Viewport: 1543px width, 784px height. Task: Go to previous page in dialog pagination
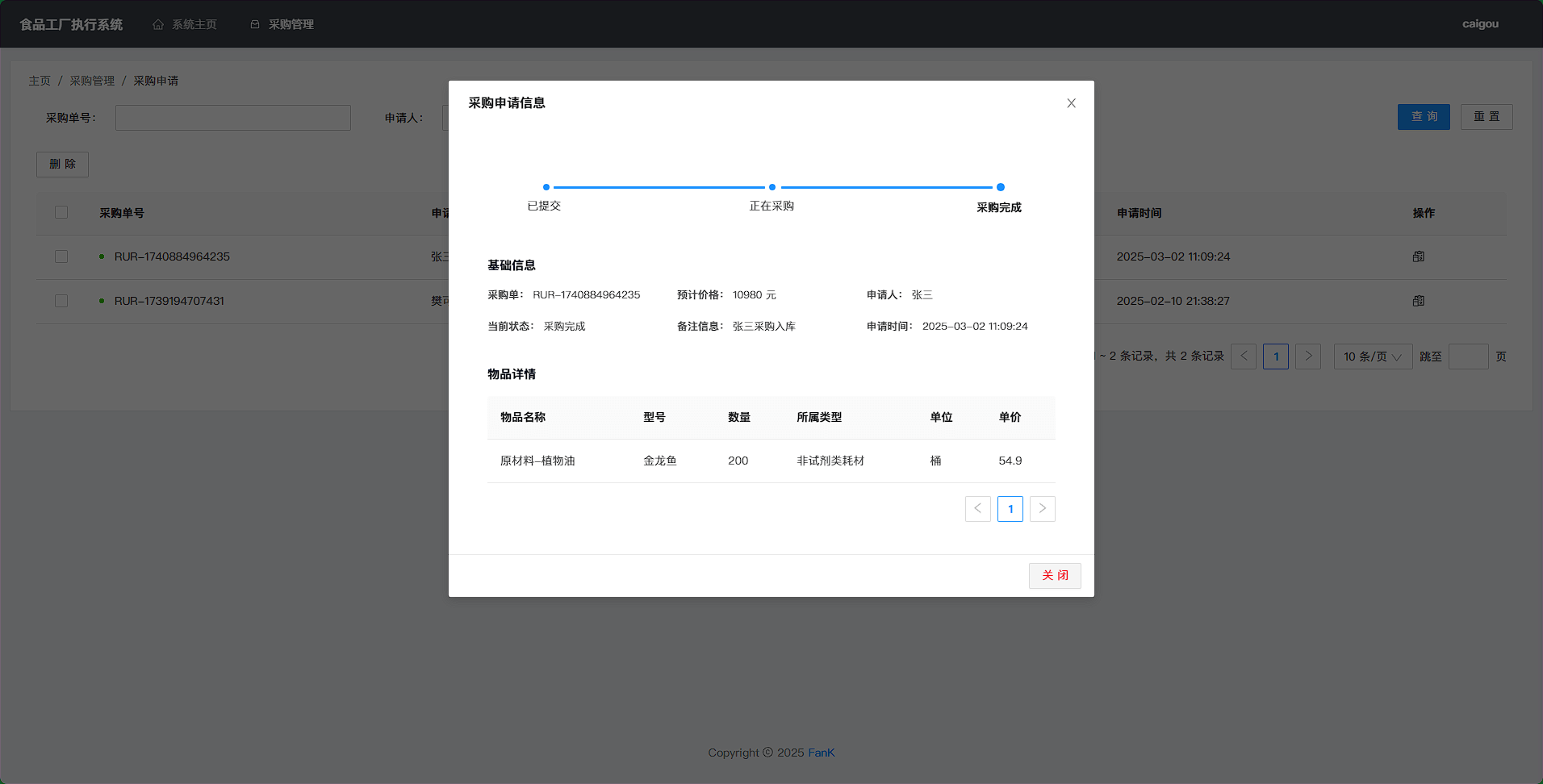(x=977, y=508)
